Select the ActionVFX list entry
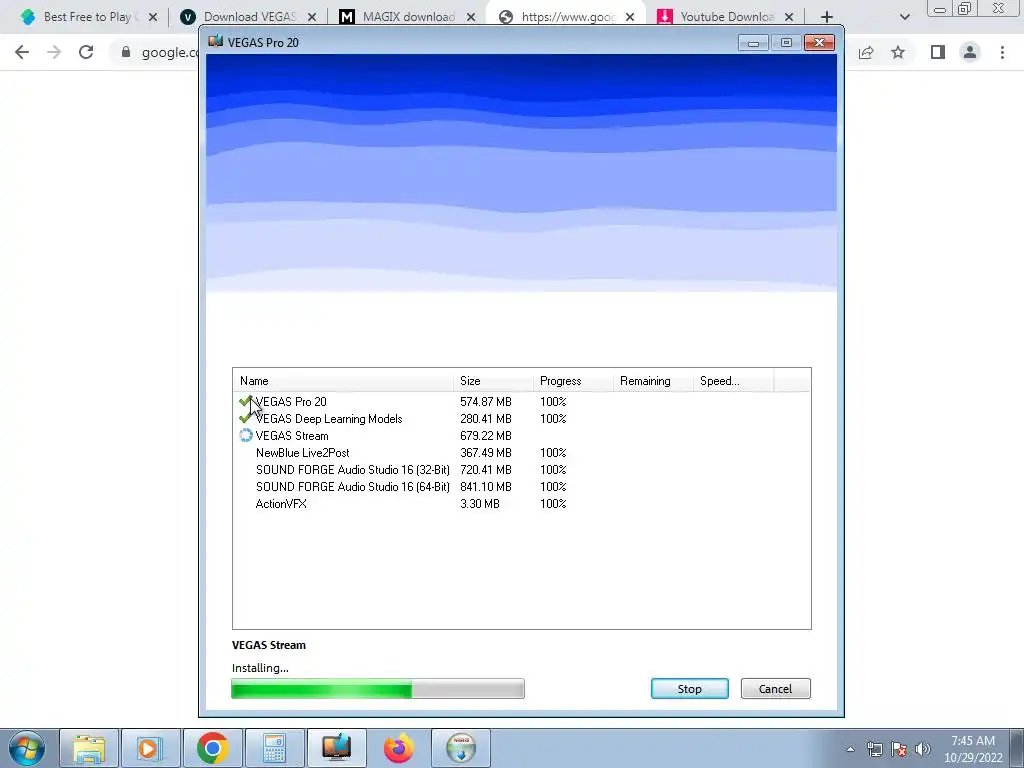Screen dimensions: 1024x768 [521, 504]
